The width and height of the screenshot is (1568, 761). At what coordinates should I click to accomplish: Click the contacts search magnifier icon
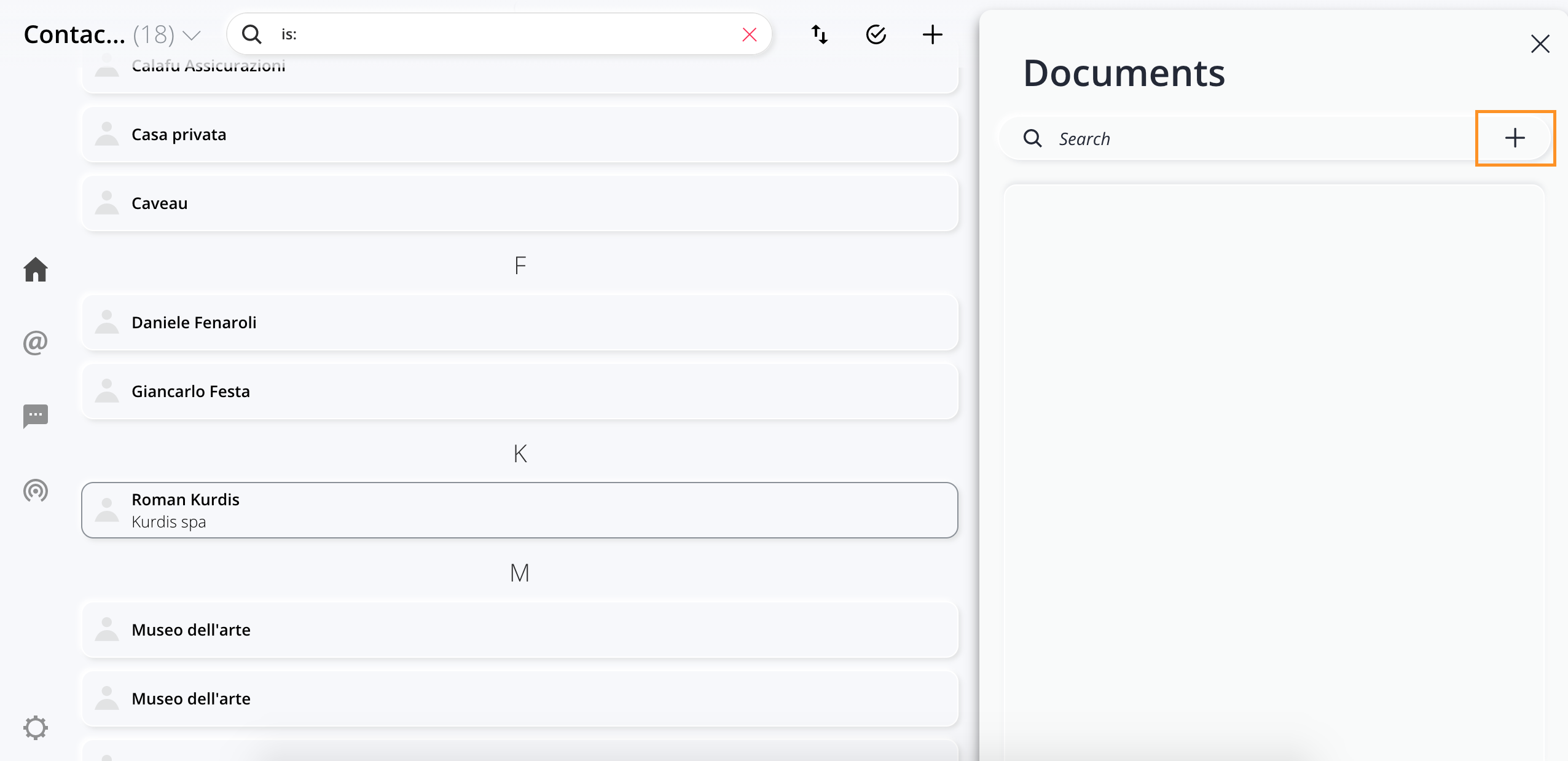tap(252, 34)
